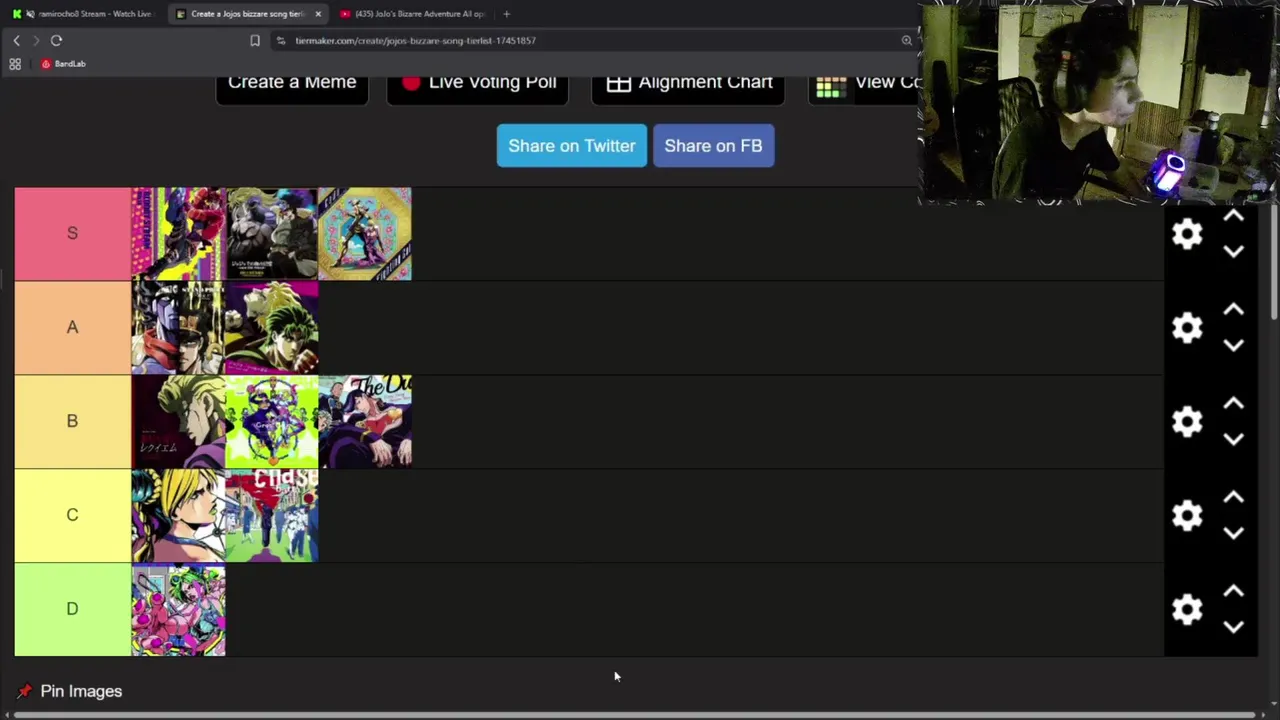The height and width of the screenshot is (720, 1280).
Task: Switch to Create a Jojos bizarre song tab
Action: tap(247, 14)
